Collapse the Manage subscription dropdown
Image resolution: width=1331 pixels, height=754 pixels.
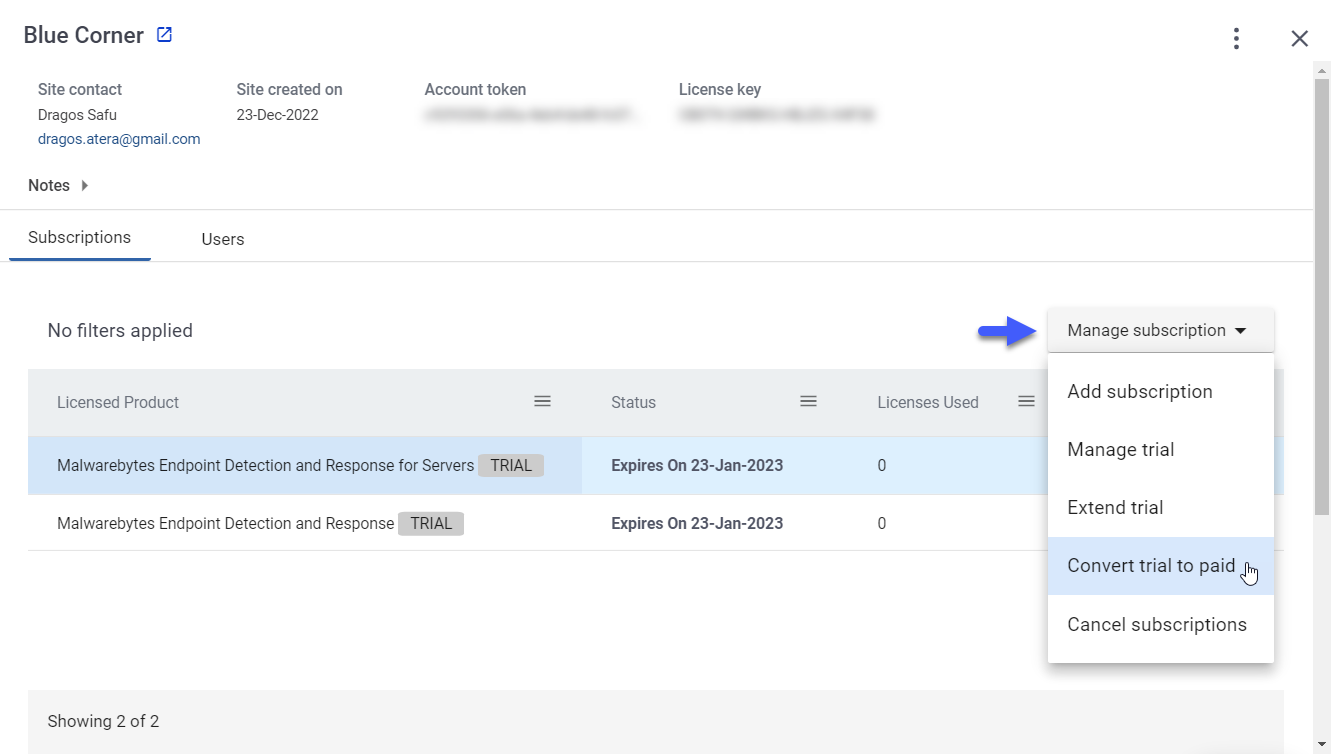pos(1160,330)
